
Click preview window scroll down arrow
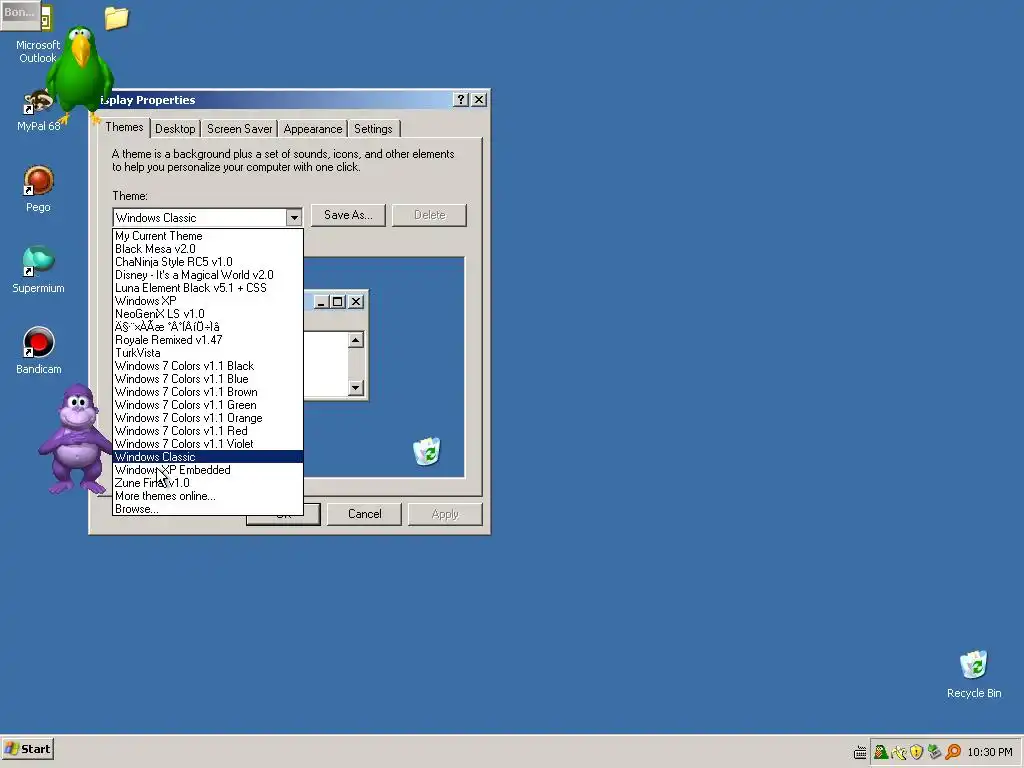point(355,388)
